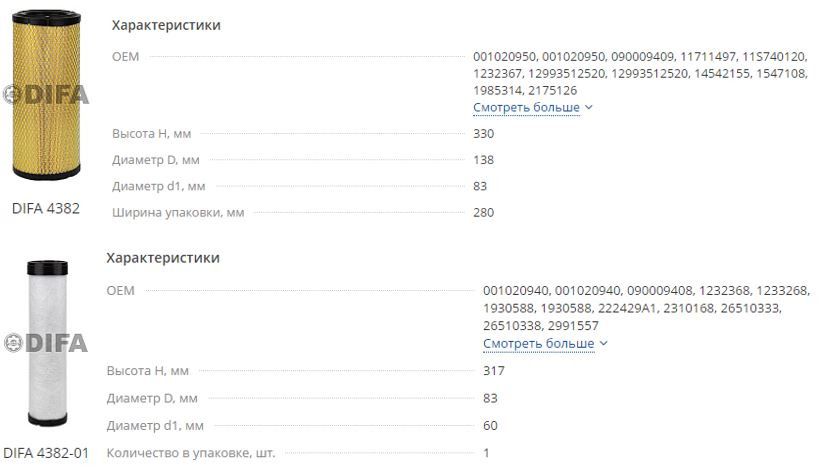This screenshot has width=836, height=467.
Task: Click the yellow DIFA 4382 filter image
Action: 45,98
